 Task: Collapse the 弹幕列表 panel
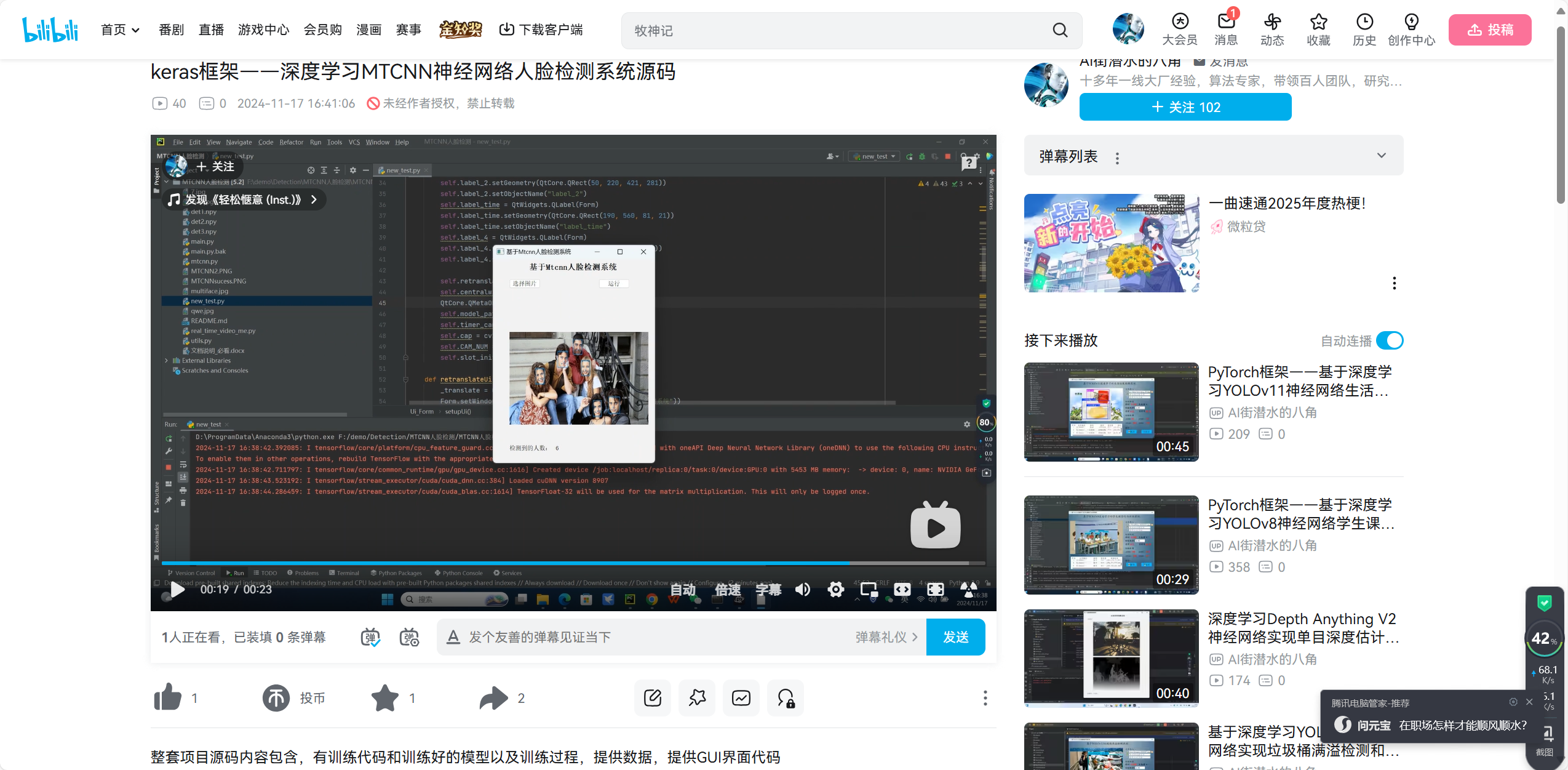coord(1381,156)
